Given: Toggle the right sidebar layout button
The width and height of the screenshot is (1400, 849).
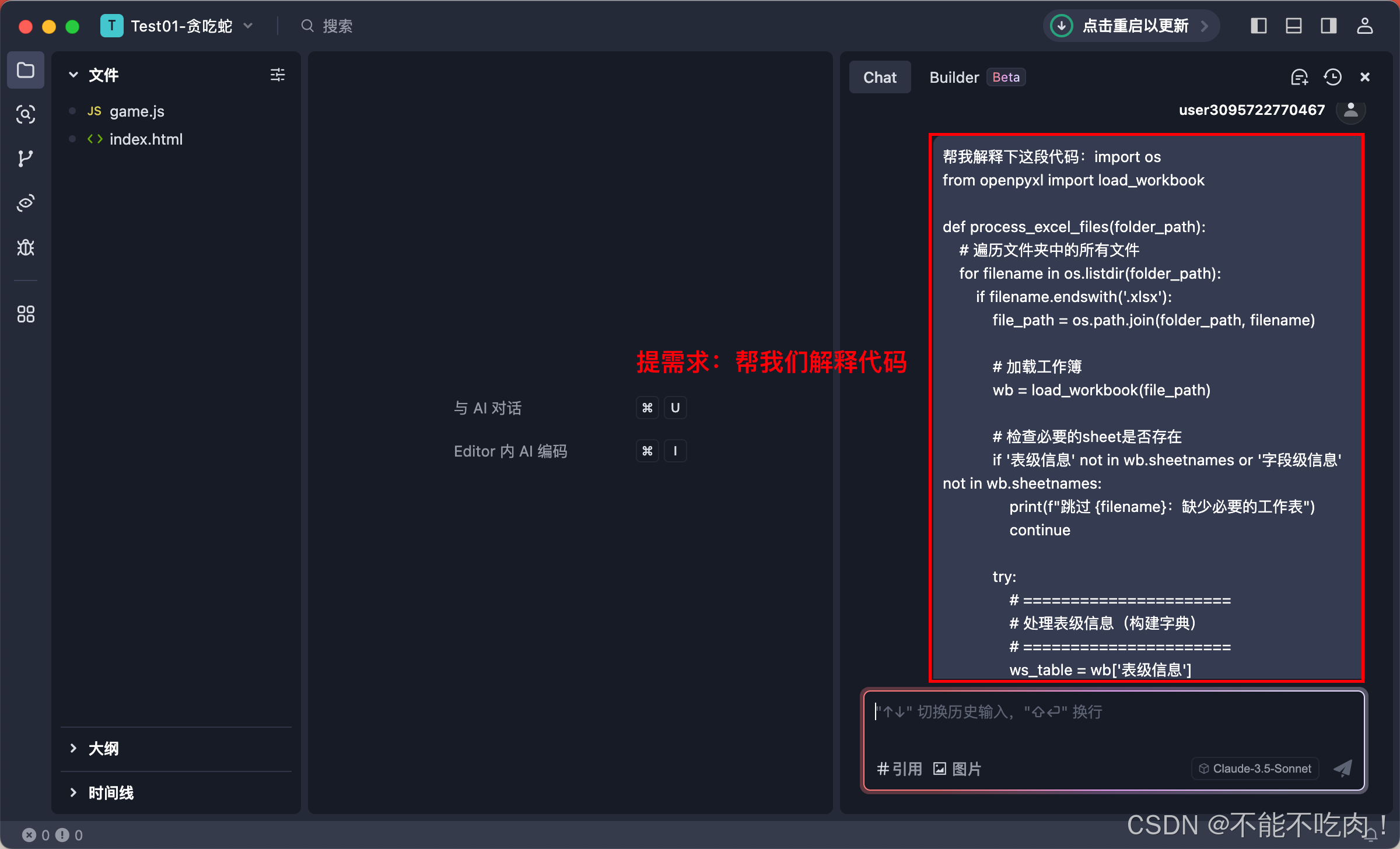Looking at the screenshot, I should 1328,26.
